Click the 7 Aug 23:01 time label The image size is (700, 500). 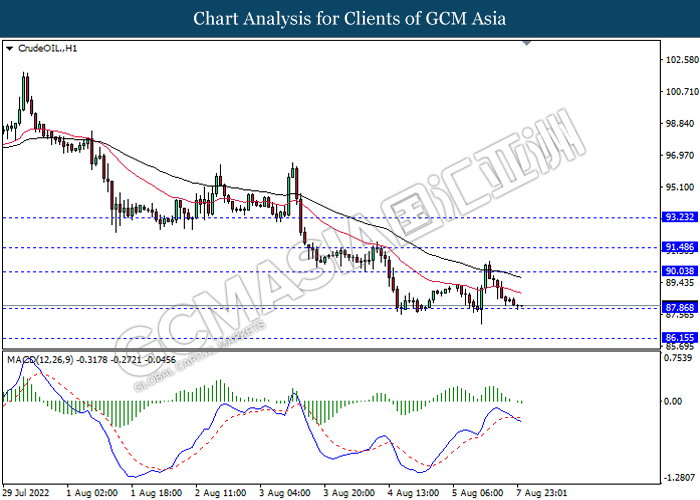(542, 493)
